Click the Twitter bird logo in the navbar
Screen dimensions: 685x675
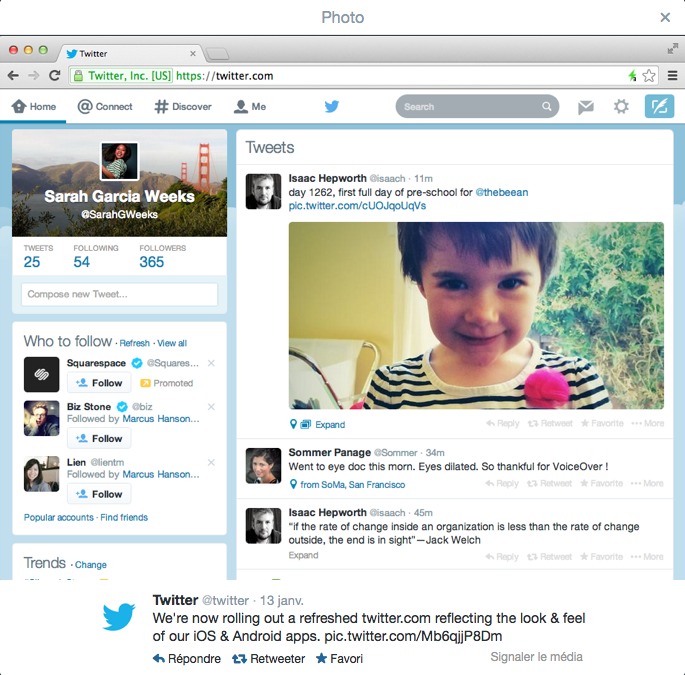[x=332, y=106]
